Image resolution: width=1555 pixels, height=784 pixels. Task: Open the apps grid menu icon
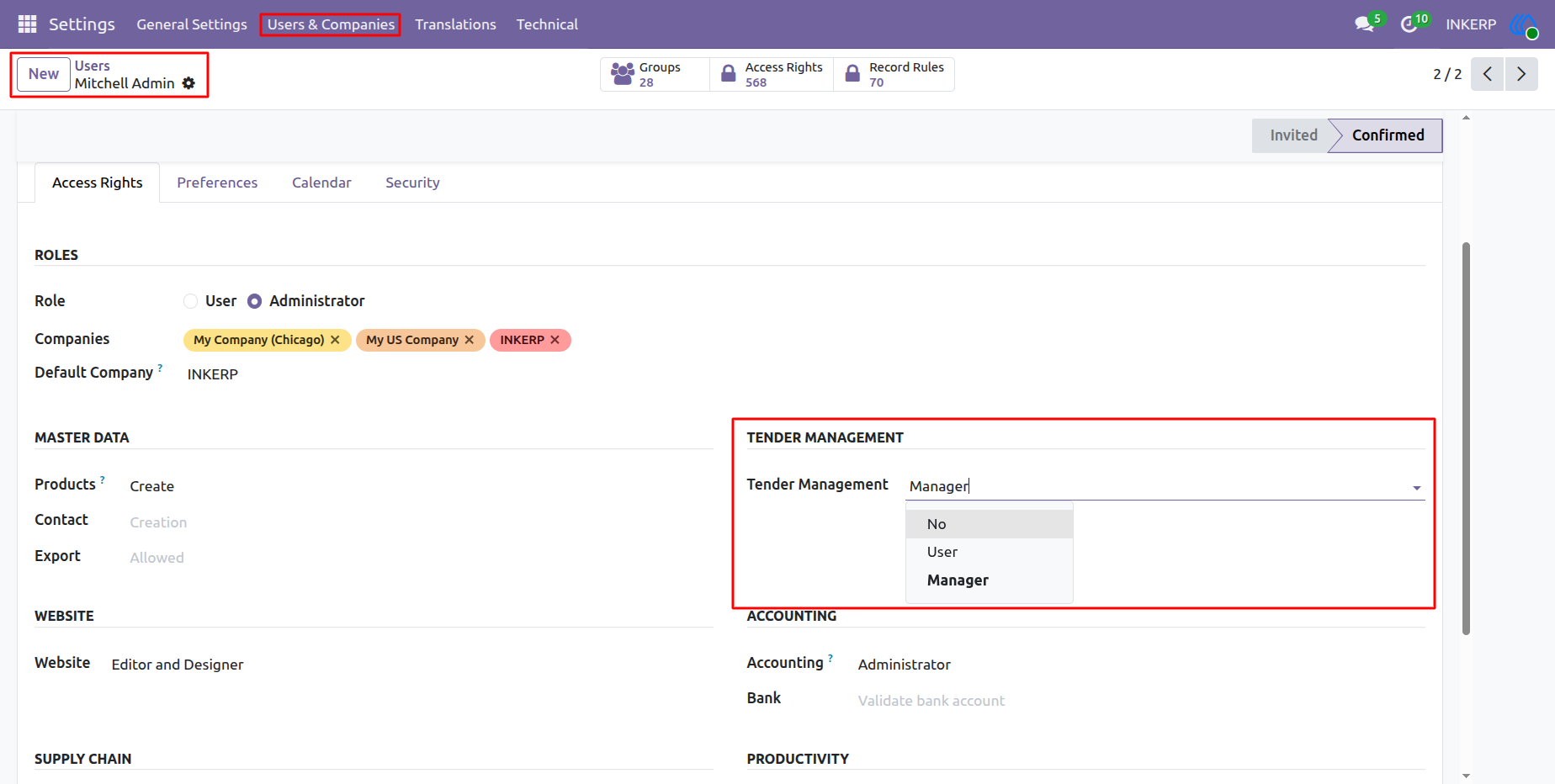(x=27, y=24)
